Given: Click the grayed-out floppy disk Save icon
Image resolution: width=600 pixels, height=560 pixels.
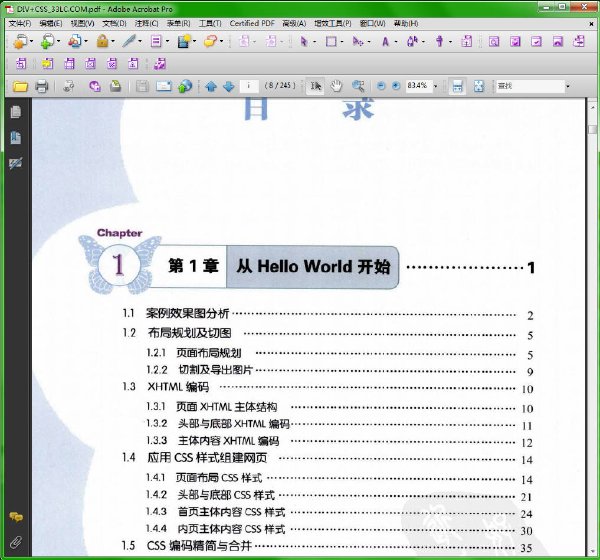Looking at the screenshot, I should (142, 87).
